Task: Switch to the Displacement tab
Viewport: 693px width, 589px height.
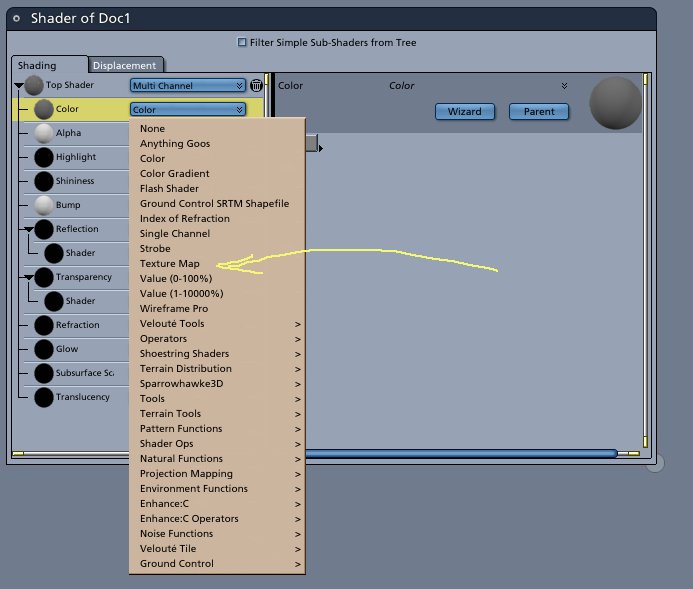Action: tap(124, 65)
